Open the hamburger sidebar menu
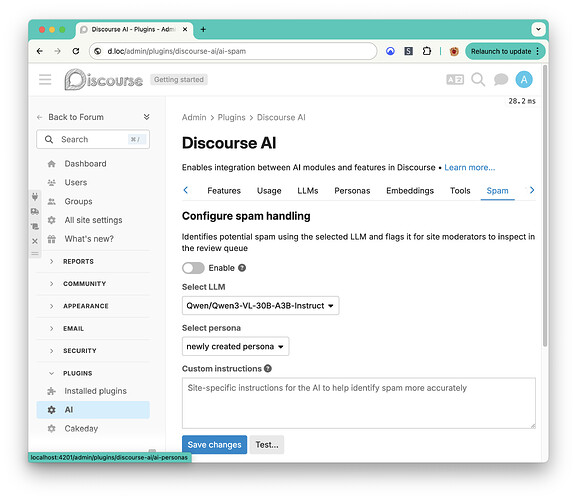 (x=45, y=79)
